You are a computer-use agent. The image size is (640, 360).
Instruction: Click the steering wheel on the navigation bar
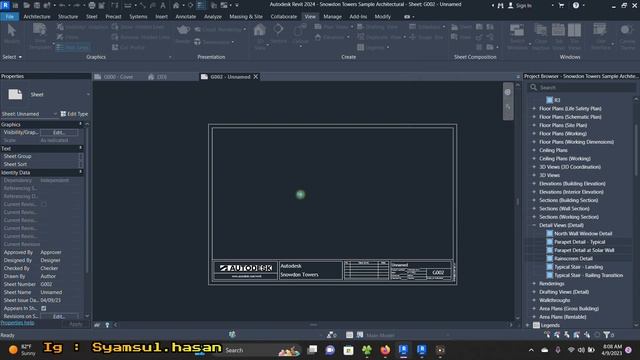click(508, 92)
